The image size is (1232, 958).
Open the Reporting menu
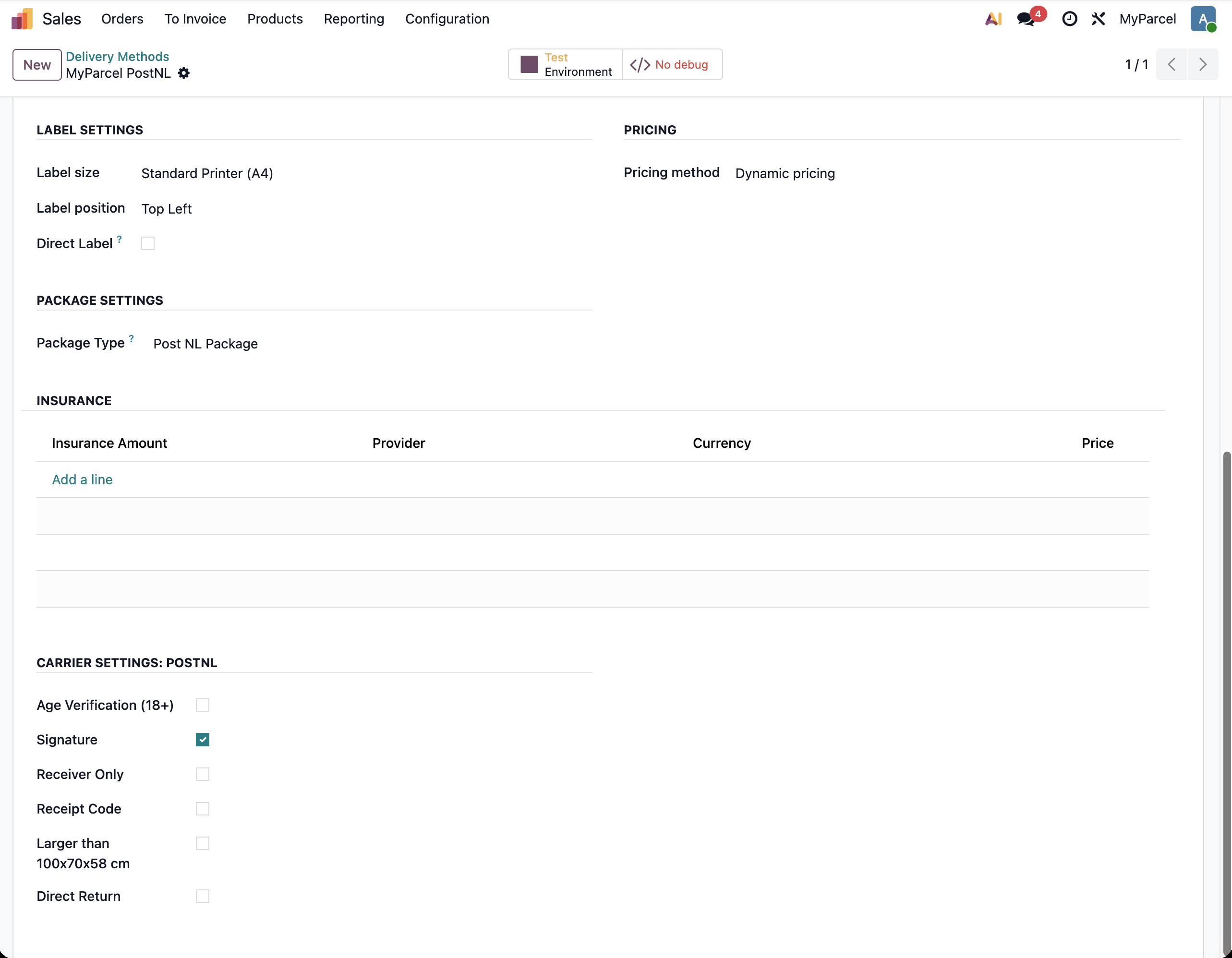tap(354, 19)
